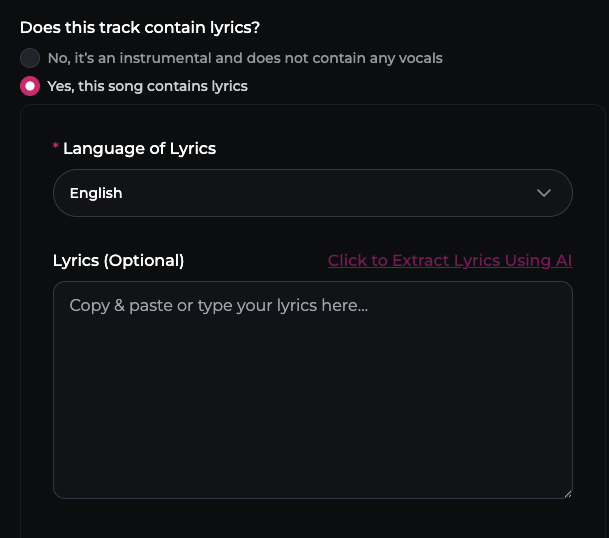Image resolution: width=609 pixels, height=538 pixels.
Task: Click "Click to Extract Lyrics Using AI" link
Action: click(x=450, y=260)
